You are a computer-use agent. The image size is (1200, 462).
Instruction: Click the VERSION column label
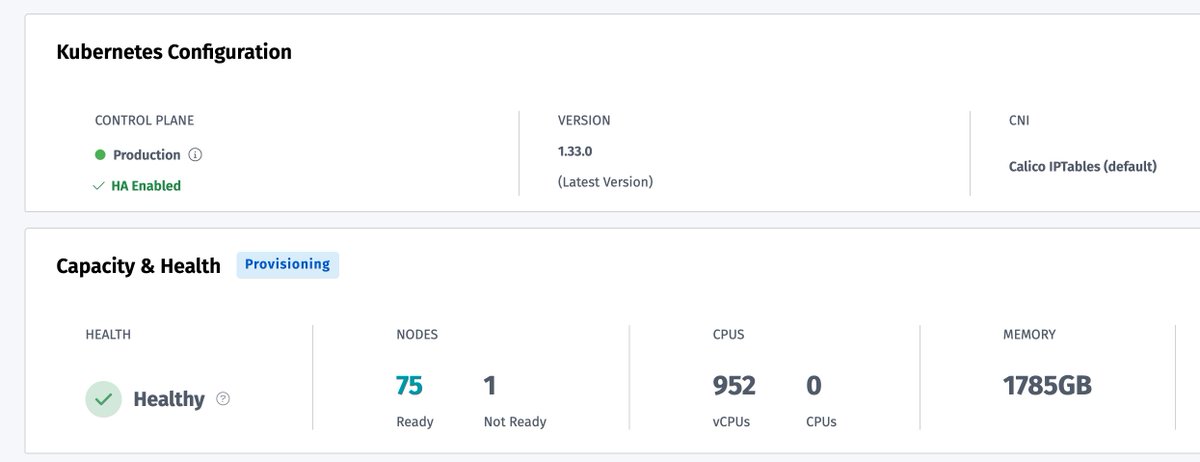click(x=584, y=120)
